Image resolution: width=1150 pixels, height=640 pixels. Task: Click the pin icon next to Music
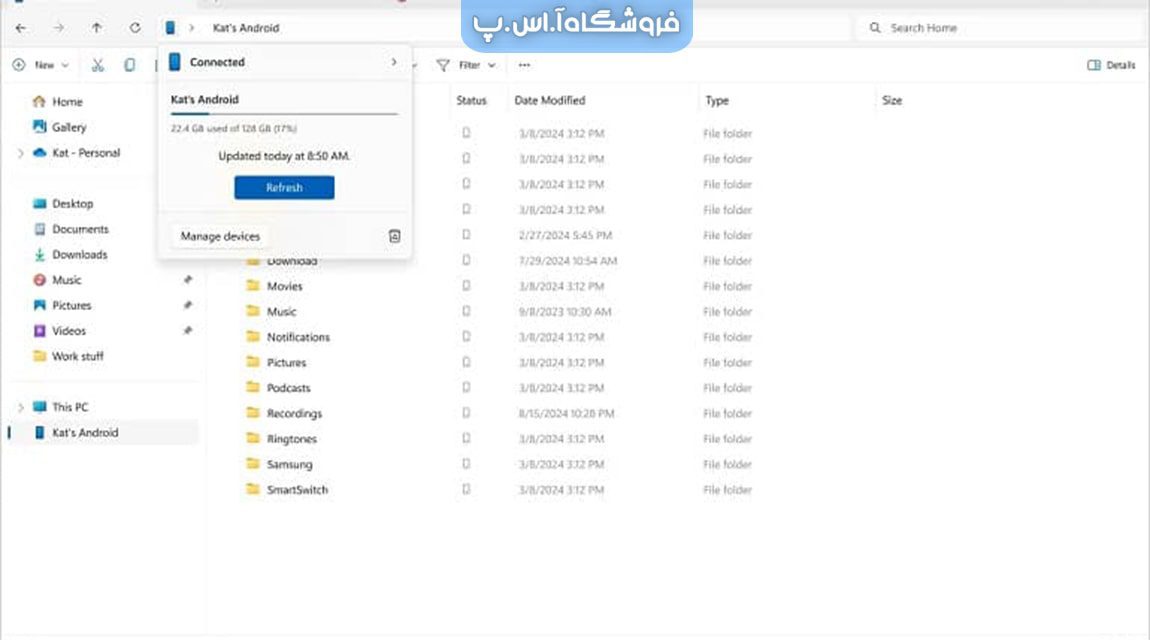187,280
